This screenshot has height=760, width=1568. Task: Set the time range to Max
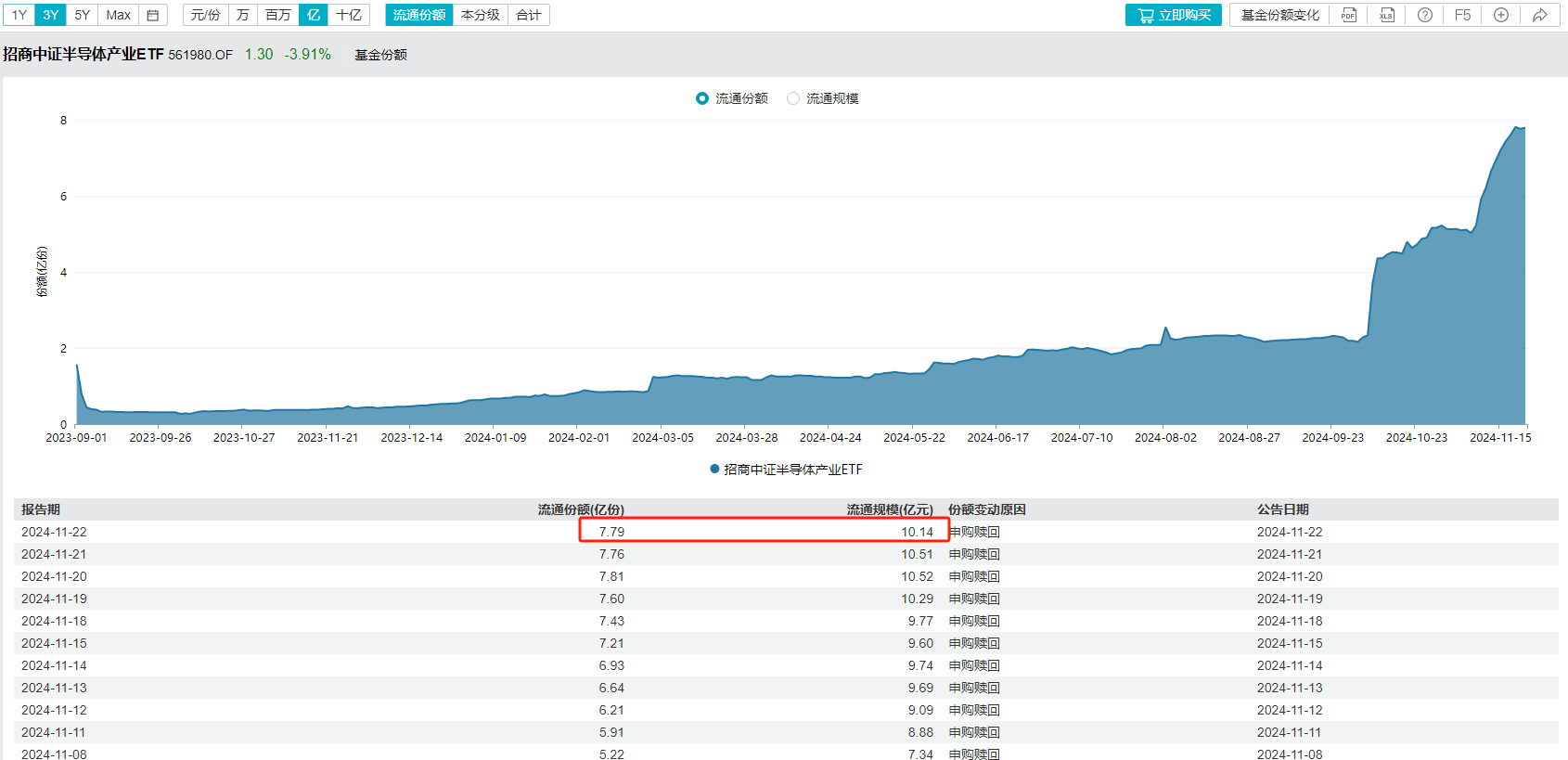click(x=118, y=15)
